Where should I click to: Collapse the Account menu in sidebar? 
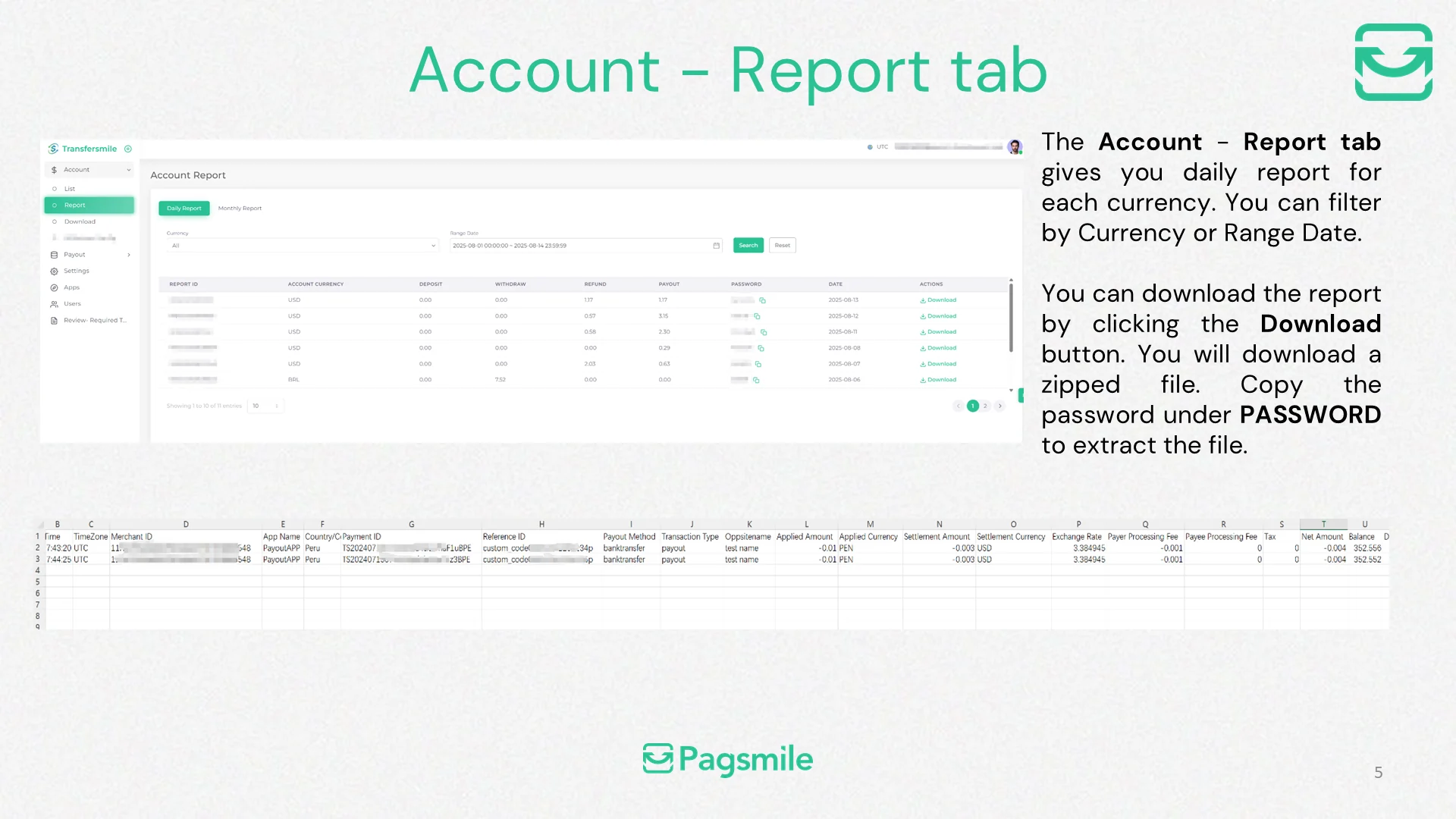click(129, 170)
